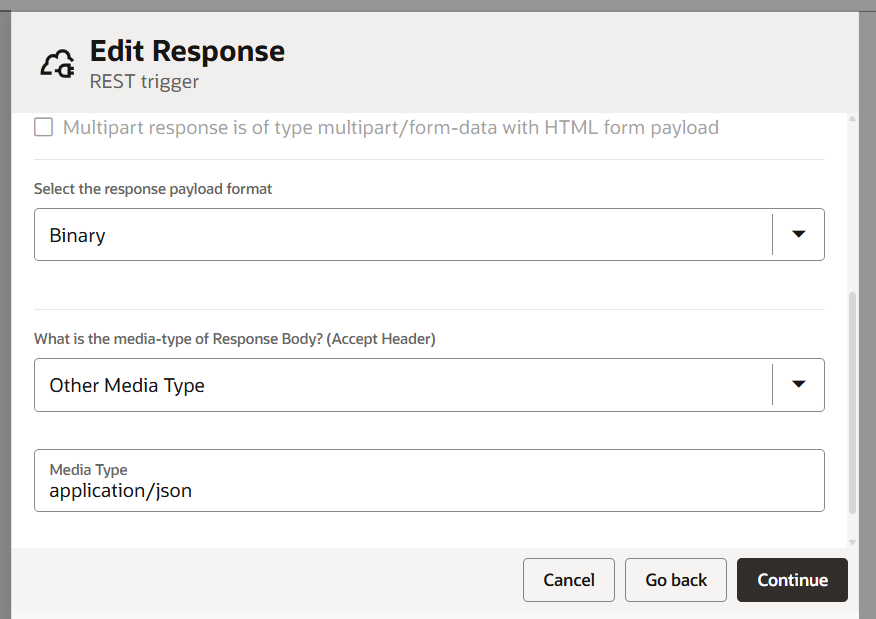Open the Binary payload format combo box
Screen dimensions: 876x619
click(x=402, y=235)
